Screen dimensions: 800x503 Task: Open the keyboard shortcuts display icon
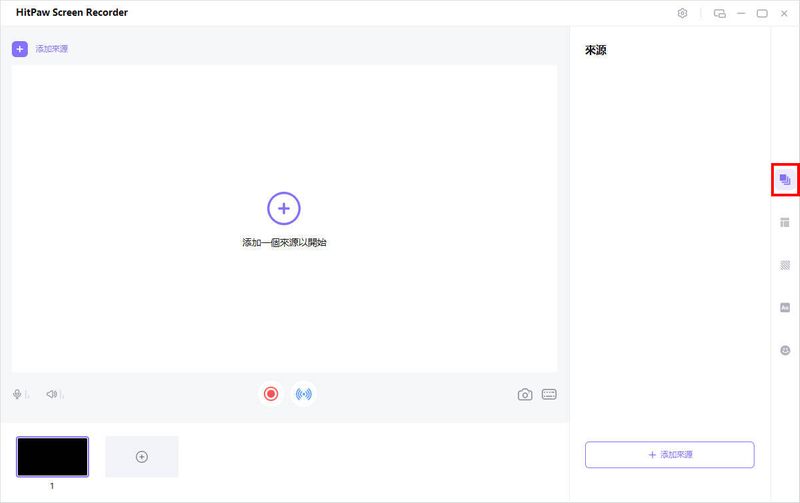[x=549, y=394]
